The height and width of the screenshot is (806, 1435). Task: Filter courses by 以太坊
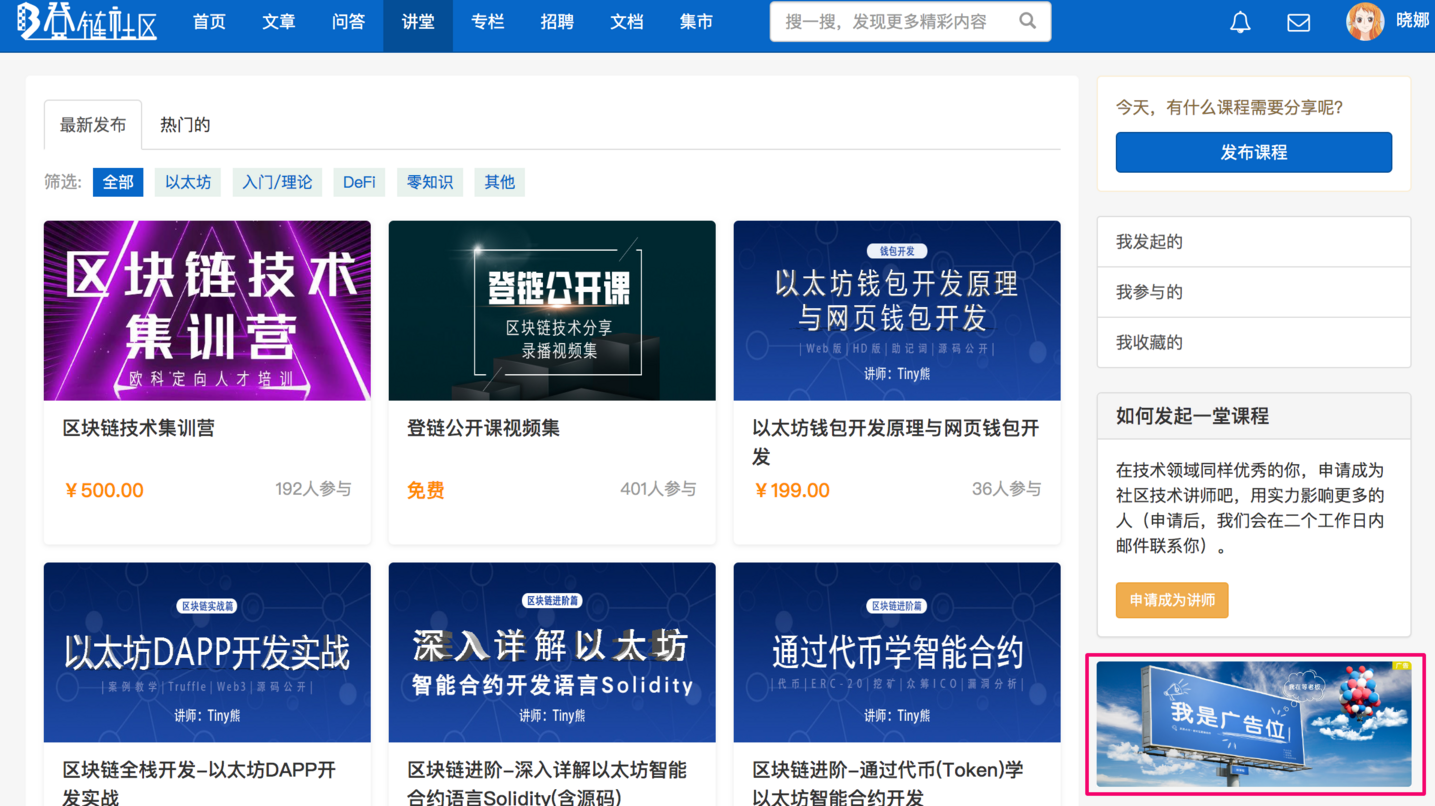[x=188, y=182]
